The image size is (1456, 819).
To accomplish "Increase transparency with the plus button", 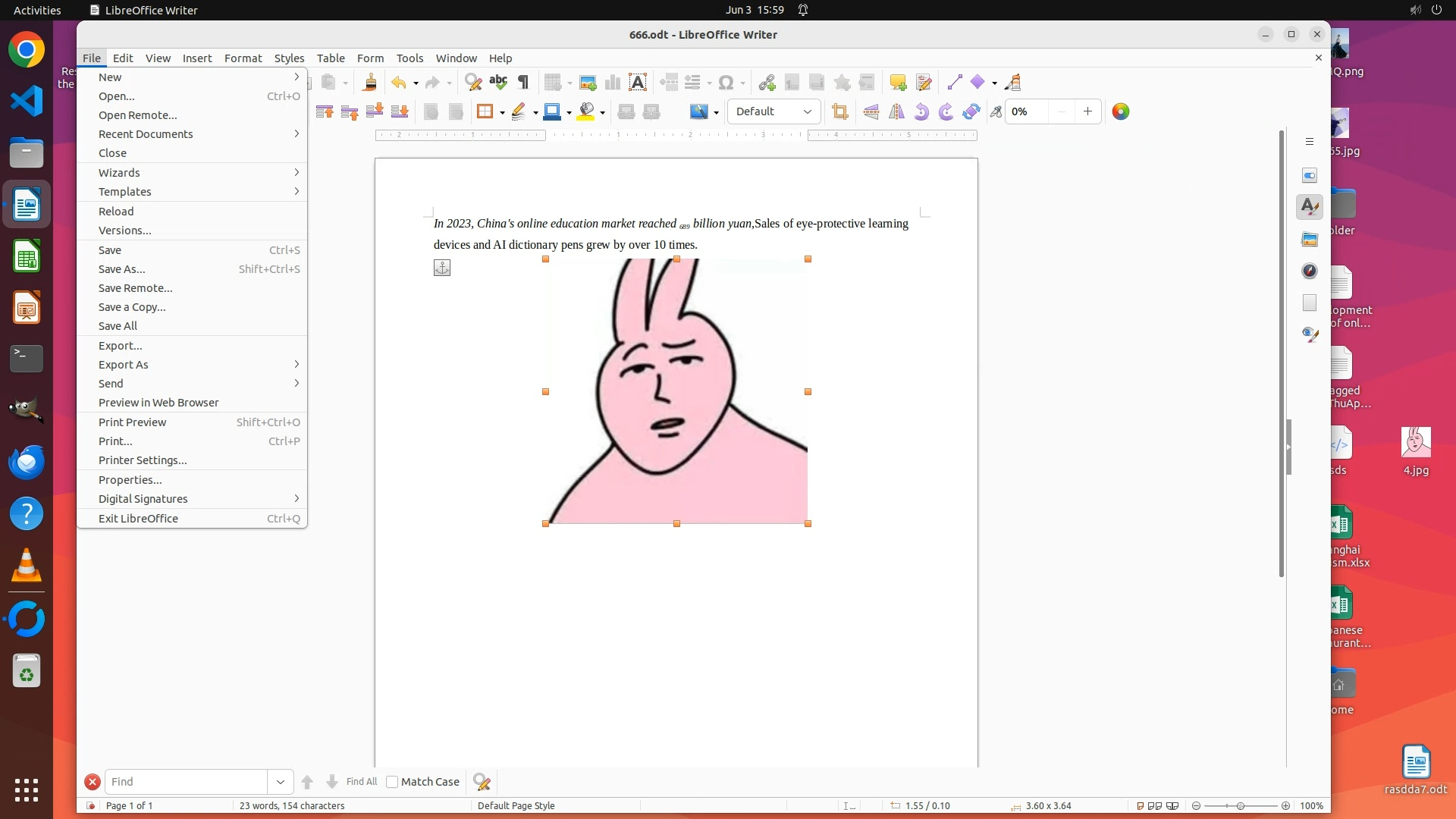I will [1087, 111].
